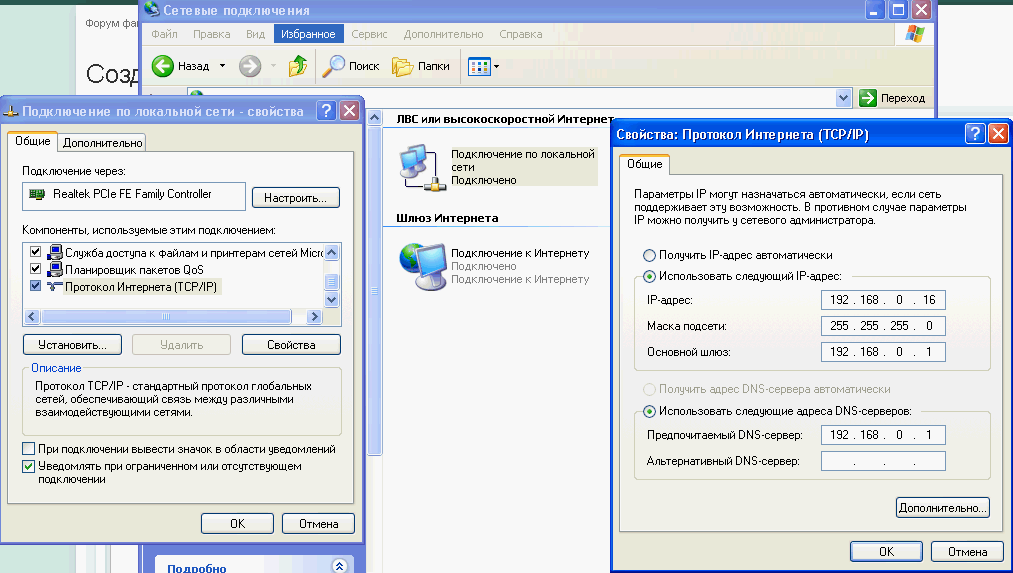Toggle the Folders (Папки) pane icon
This screenshot has width=1013, height=573.
pyautogui.click(x=402, y=66)
